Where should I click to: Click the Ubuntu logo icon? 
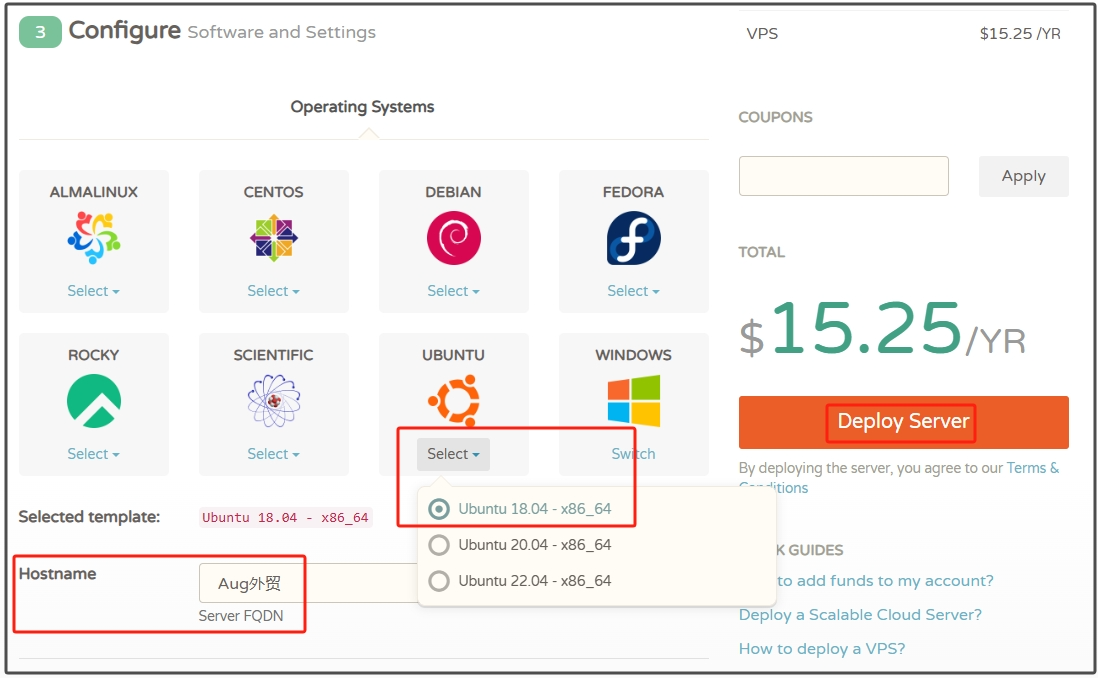(x=454, y=401)
